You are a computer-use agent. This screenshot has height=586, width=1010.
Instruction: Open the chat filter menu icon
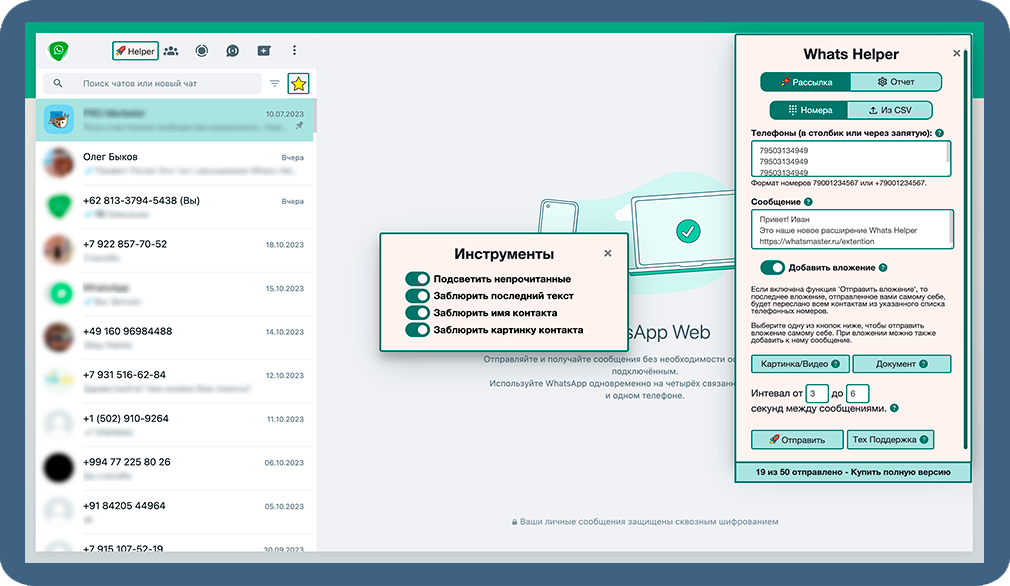(x=275, y=84)
